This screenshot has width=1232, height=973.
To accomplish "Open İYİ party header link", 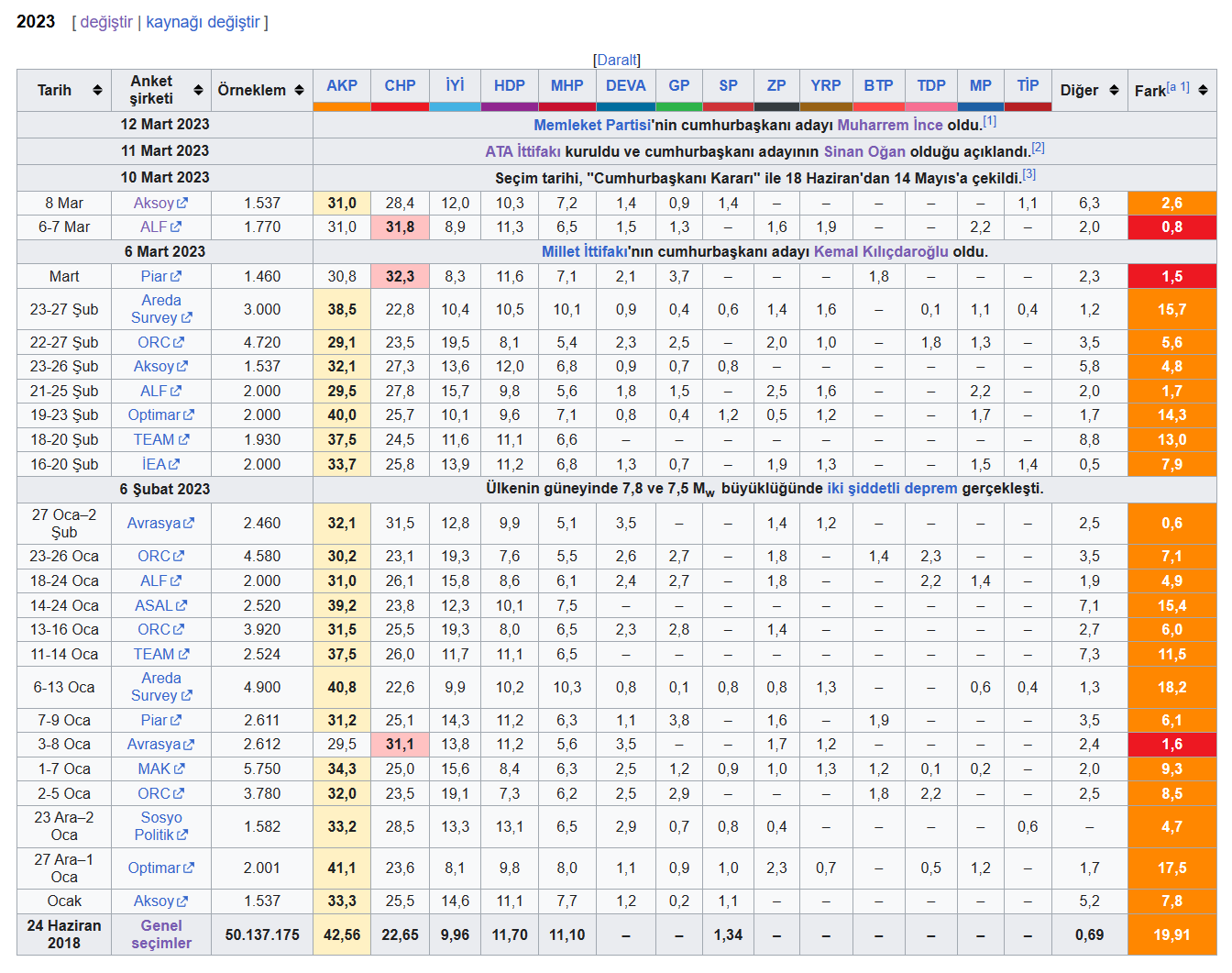I will tap(455, 85).
